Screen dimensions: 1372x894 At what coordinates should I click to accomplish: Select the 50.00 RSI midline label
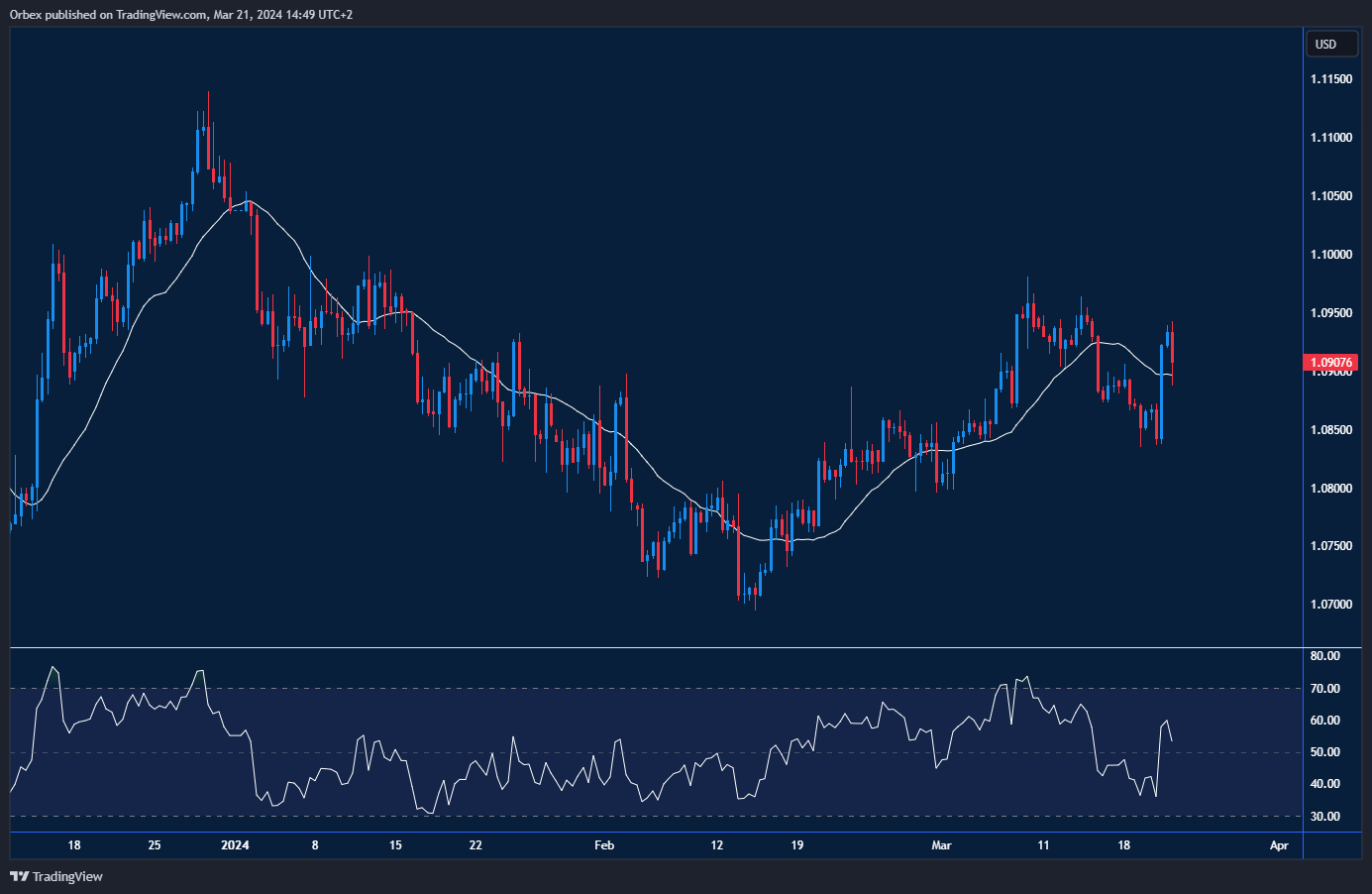(x=1324, y=752)
